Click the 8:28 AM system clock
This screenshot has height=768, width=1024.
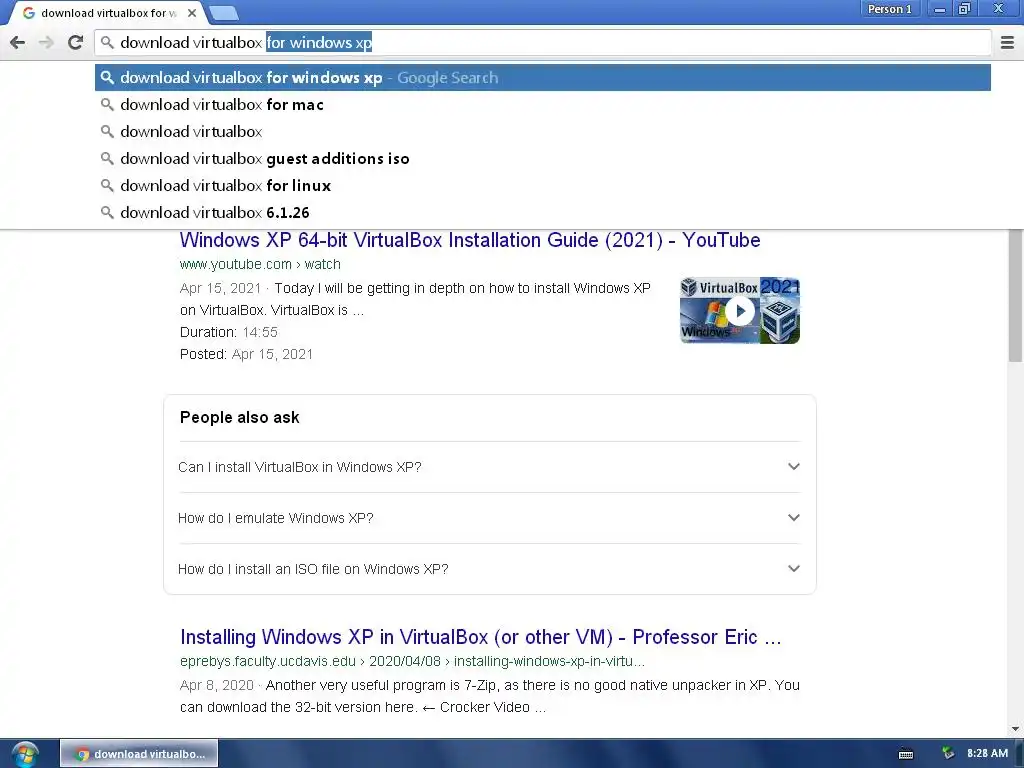[987, 754]
